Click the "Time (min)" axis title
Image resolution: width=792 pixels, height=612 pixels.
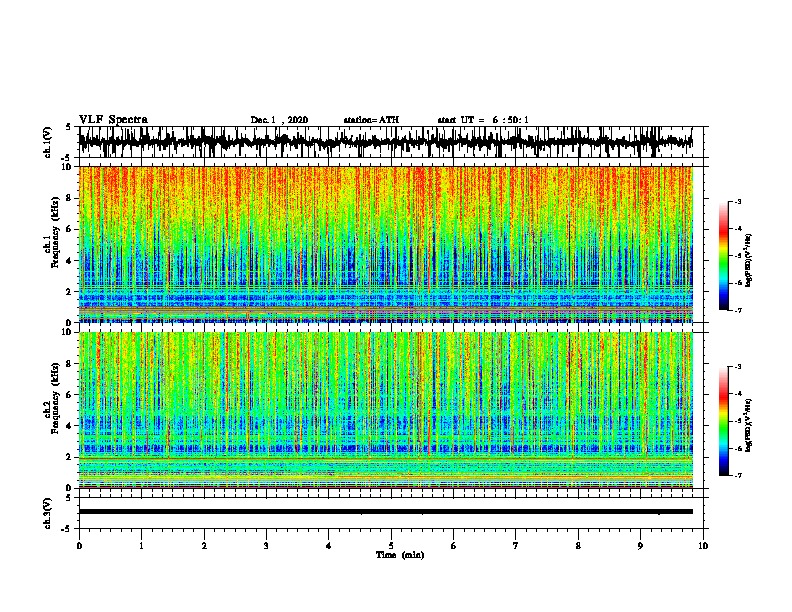[x=400, y=555]
